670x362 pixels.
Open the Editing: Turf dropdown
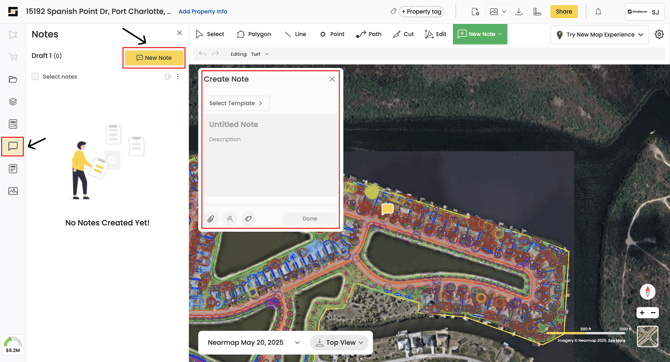[x=250, y=54]
